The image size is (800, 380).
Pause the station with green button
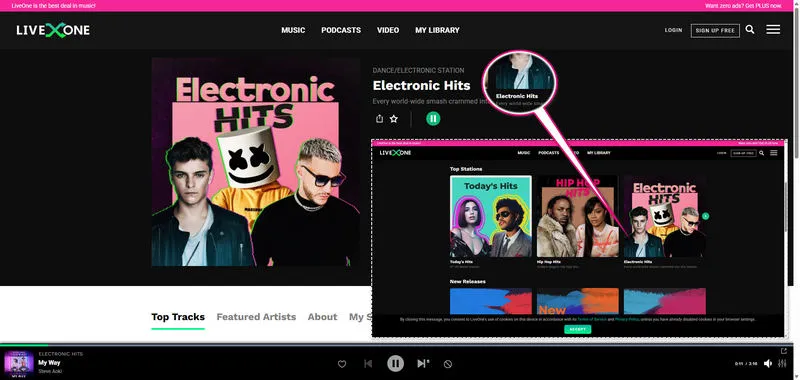(x=433, y=119)
